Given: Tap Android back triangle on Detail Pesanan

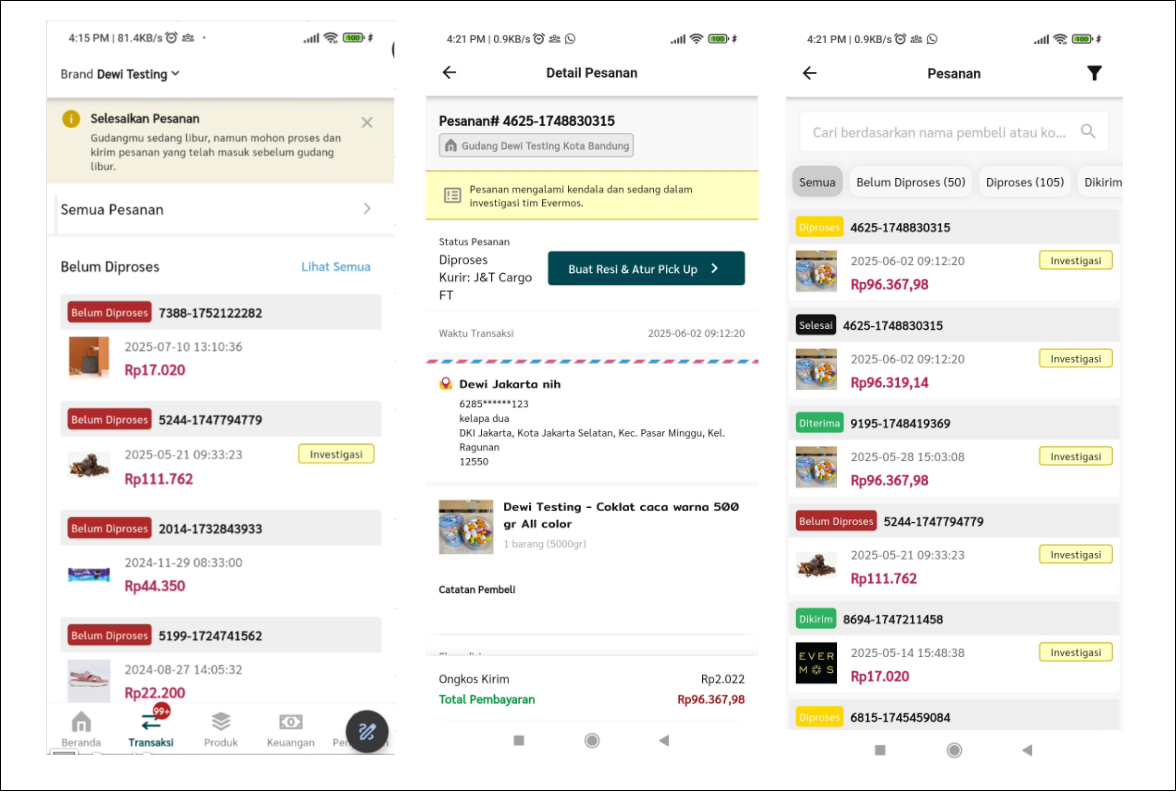Looking at the screenshot, I should tap(664, 740).
